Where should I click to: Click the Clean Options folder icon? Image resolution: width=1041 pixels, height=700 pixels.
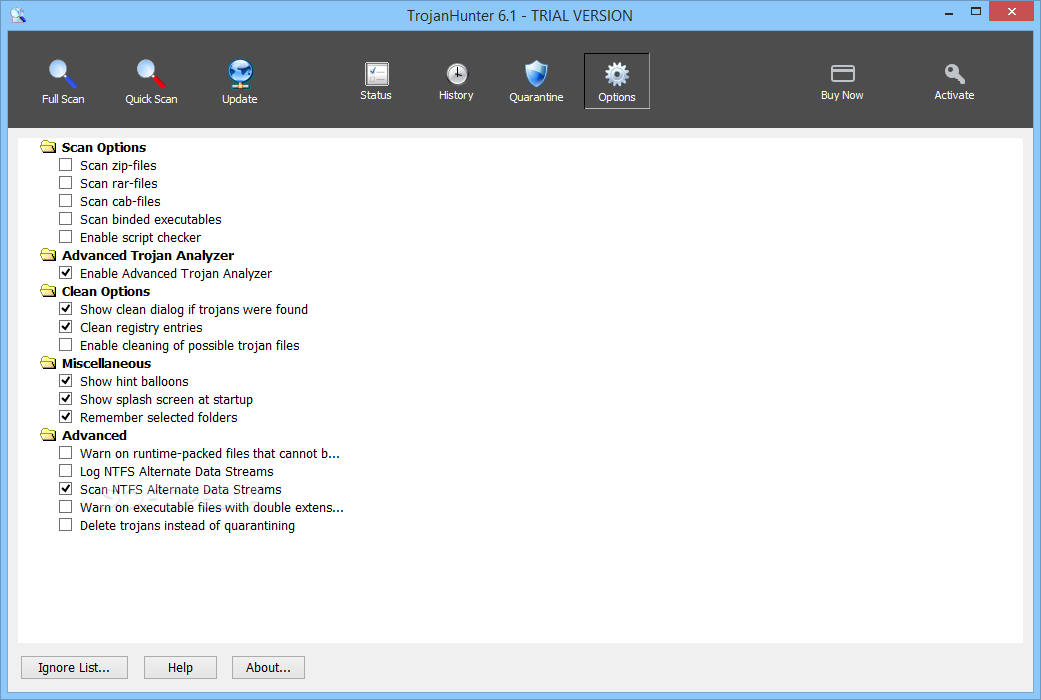click(x=48, y=291)
